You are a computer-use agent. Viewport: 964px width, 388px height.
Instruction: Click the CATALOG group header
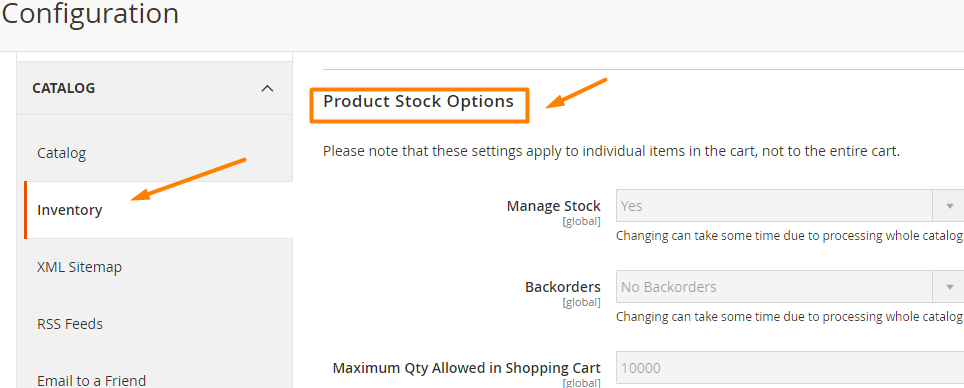click(154, 88)
